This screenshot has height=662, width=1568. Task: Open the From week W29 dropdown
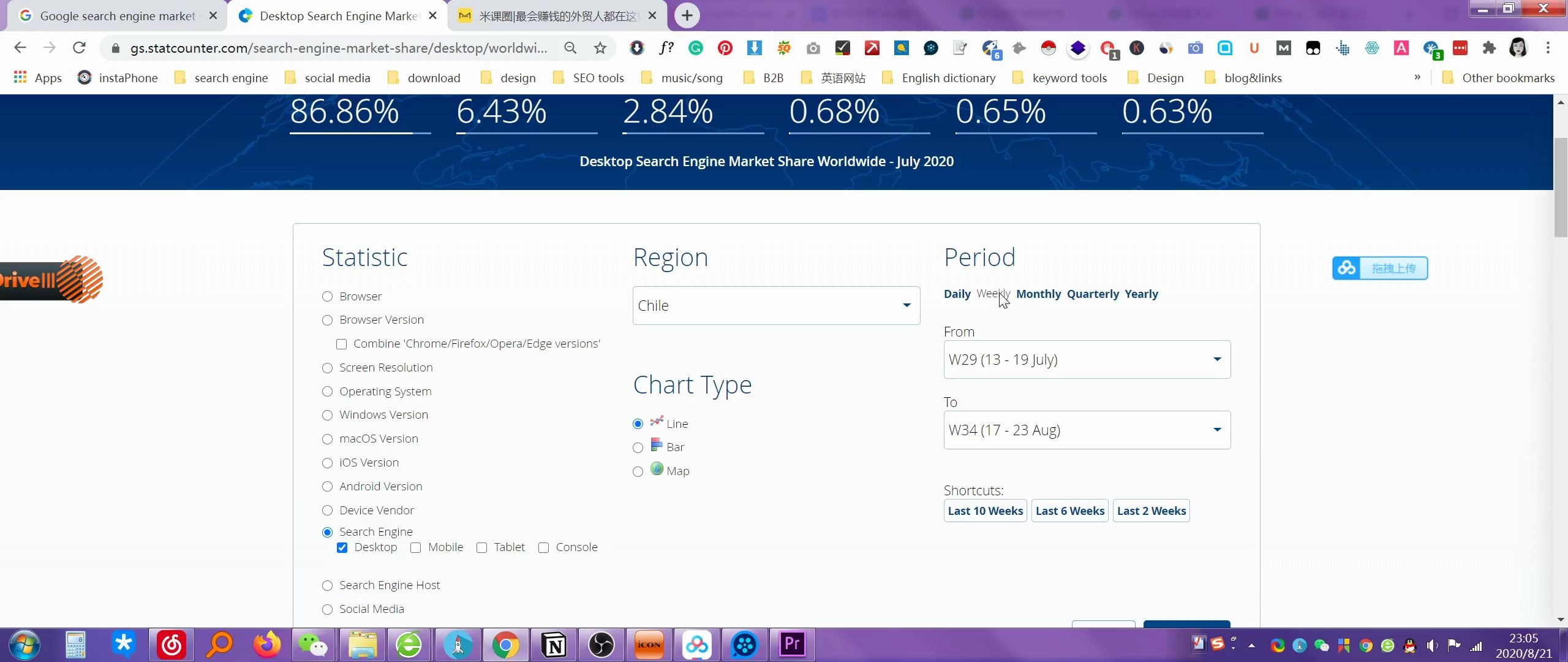(1087, 359)
